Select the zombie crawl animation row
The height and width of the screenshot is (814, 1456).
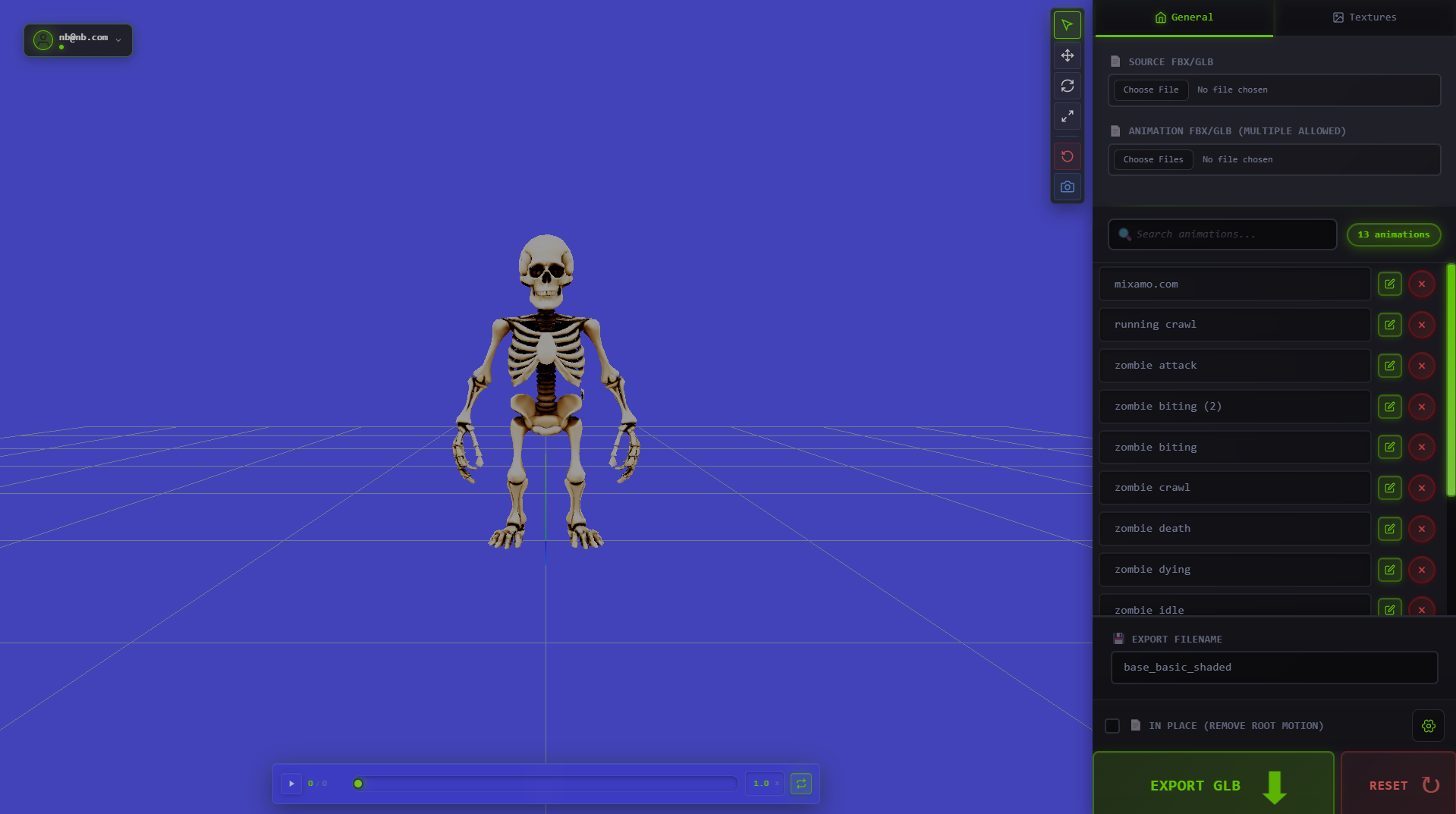(x=1234, y=488)
